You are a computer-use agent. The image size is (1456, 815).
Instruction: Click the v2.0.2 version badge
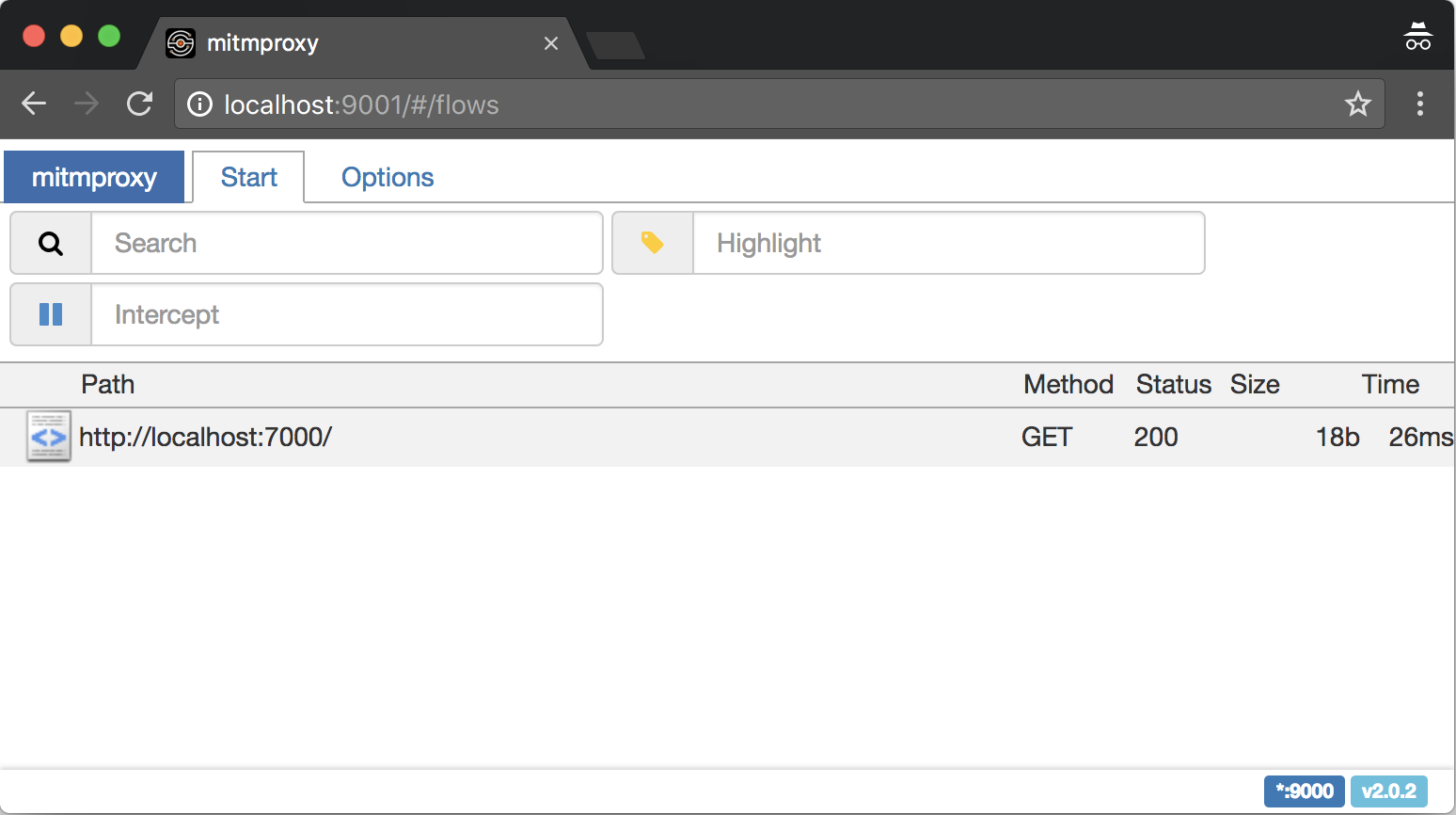[x=1389, y=791]
